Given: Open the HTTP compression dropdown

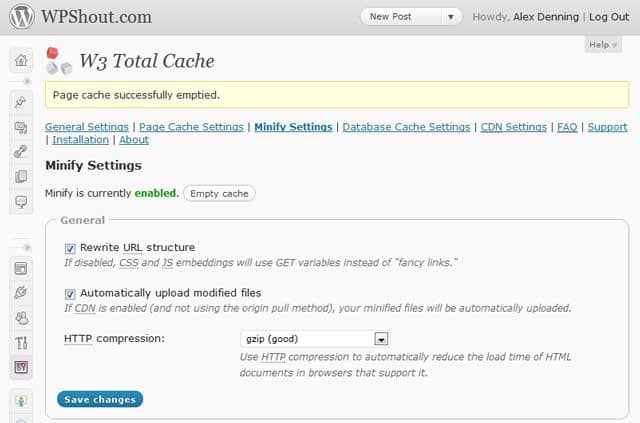Looking at the screenshot, I should [x=381, y=339].
